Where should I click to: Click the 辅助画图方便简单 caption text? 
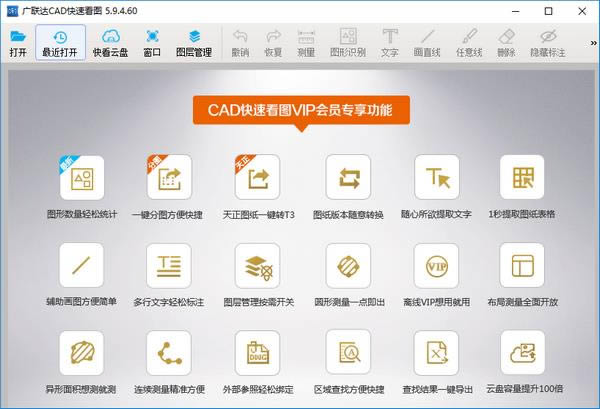[x=82, y=302]
